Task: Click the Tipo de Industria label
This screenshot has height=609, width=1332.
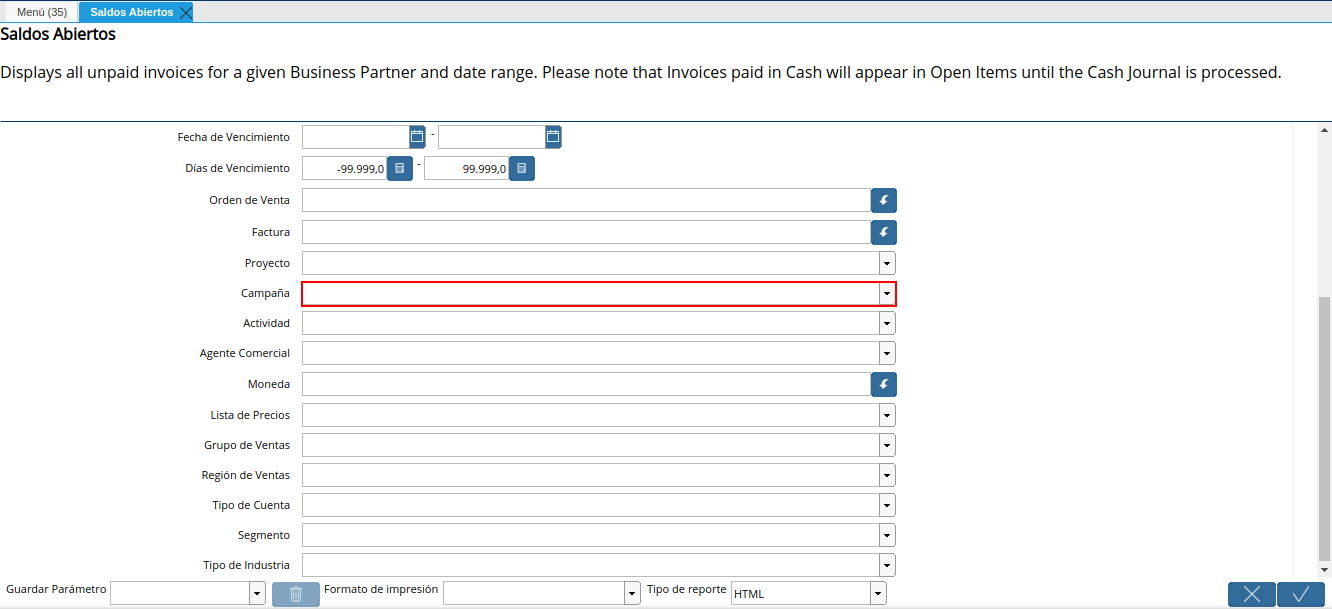Action: [x=247, y=565]
